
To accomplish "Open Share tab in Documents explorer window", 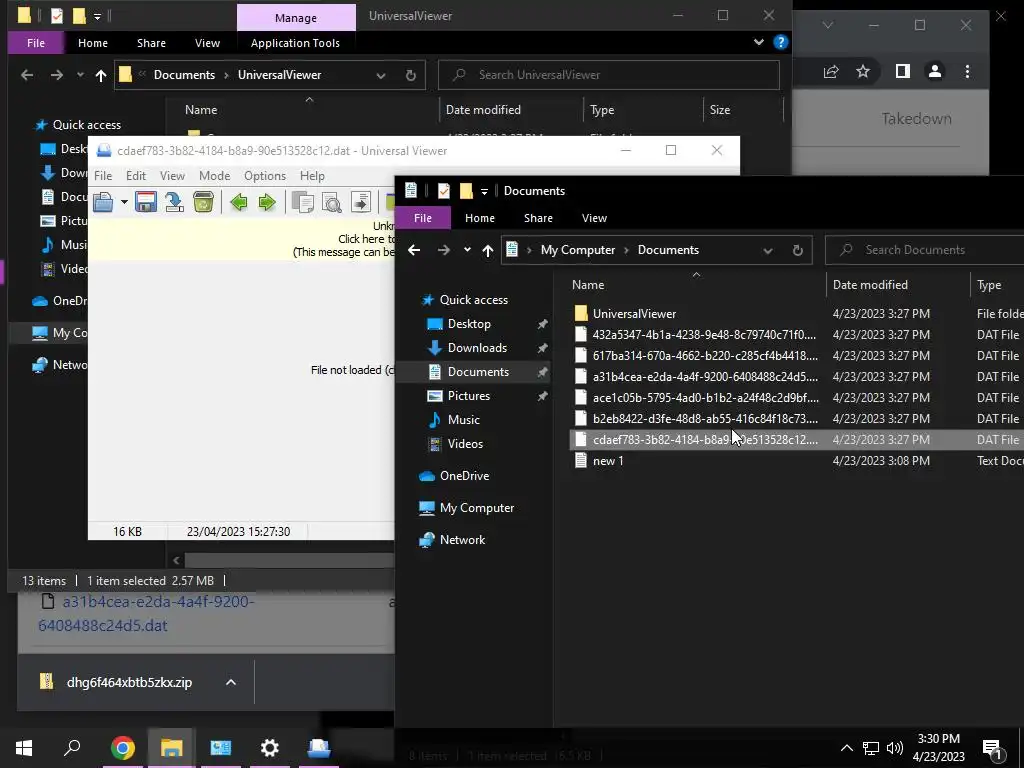I will [538, 218].
